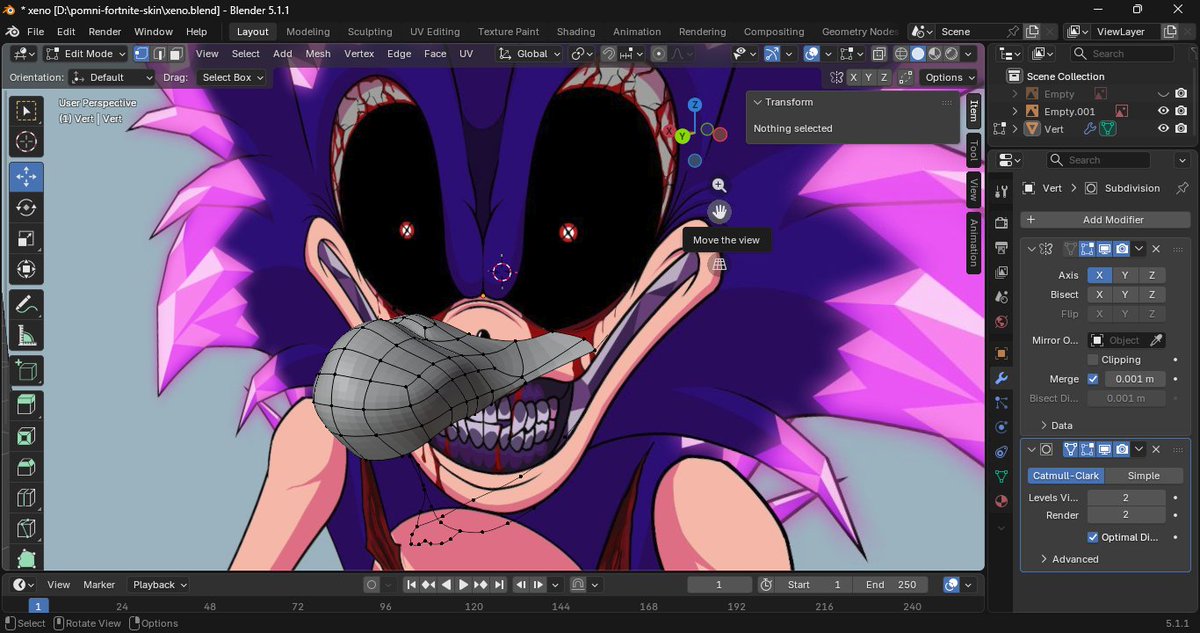
Task: Click the hand pan view gizmo
Action: 719,212
